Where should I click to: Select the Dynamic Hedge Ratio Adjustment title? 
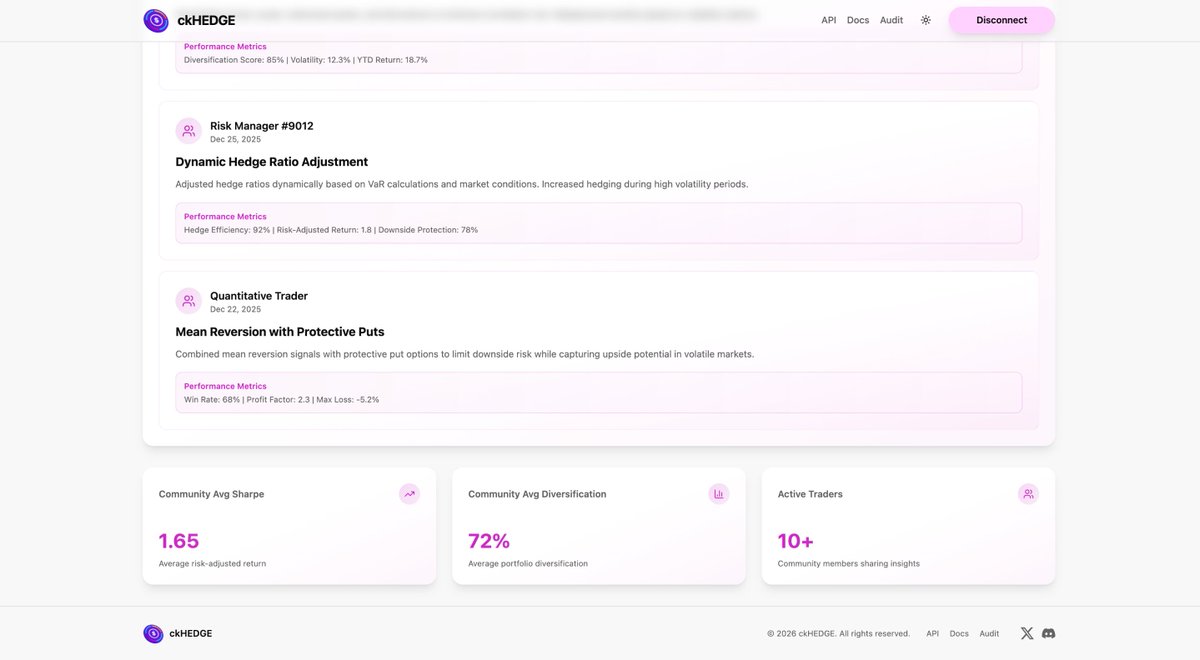pyautogui.click(x=272, y=162)
